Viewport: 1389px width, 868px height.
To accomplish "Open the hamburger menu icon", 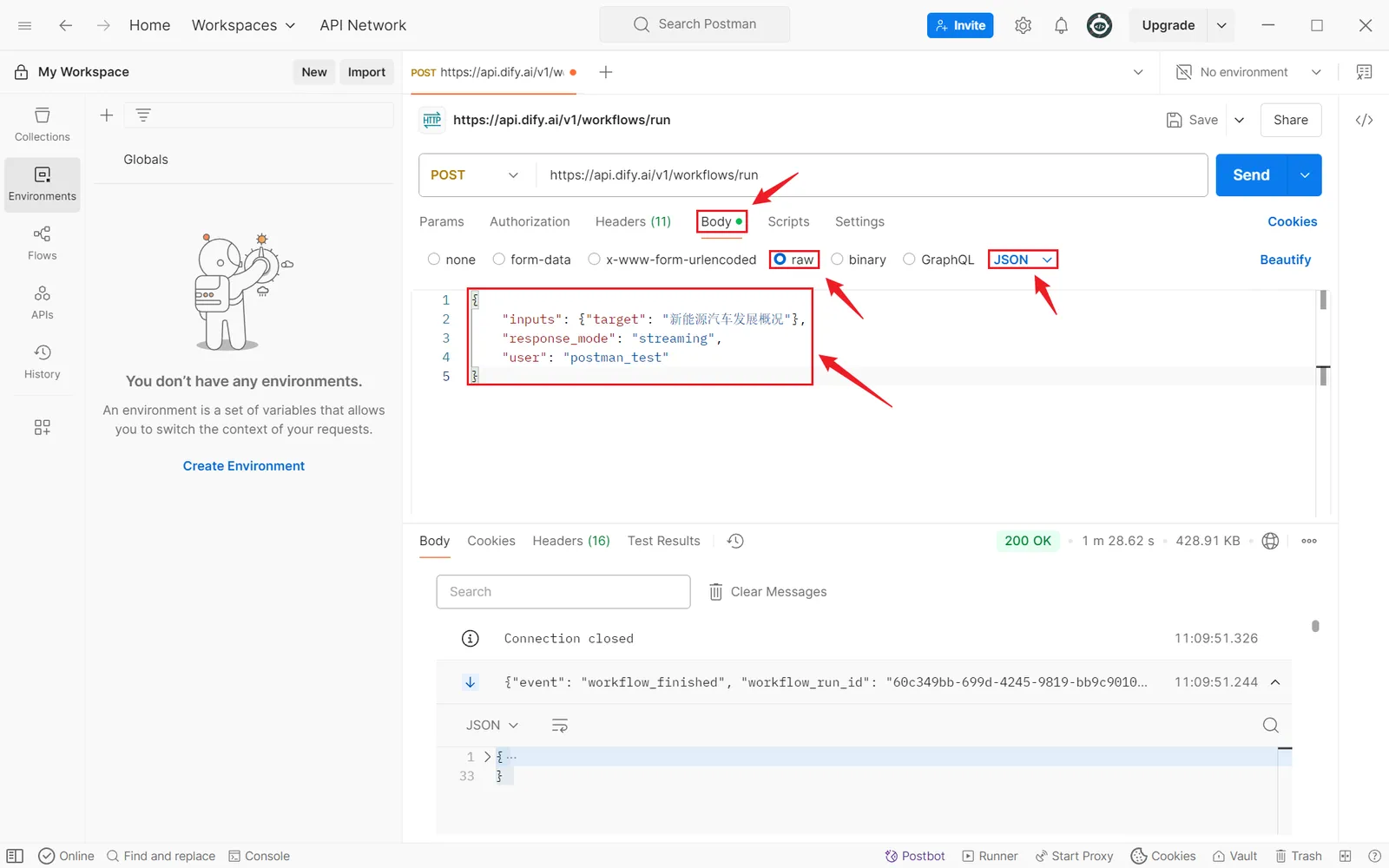I will click(x=24, y=25).
